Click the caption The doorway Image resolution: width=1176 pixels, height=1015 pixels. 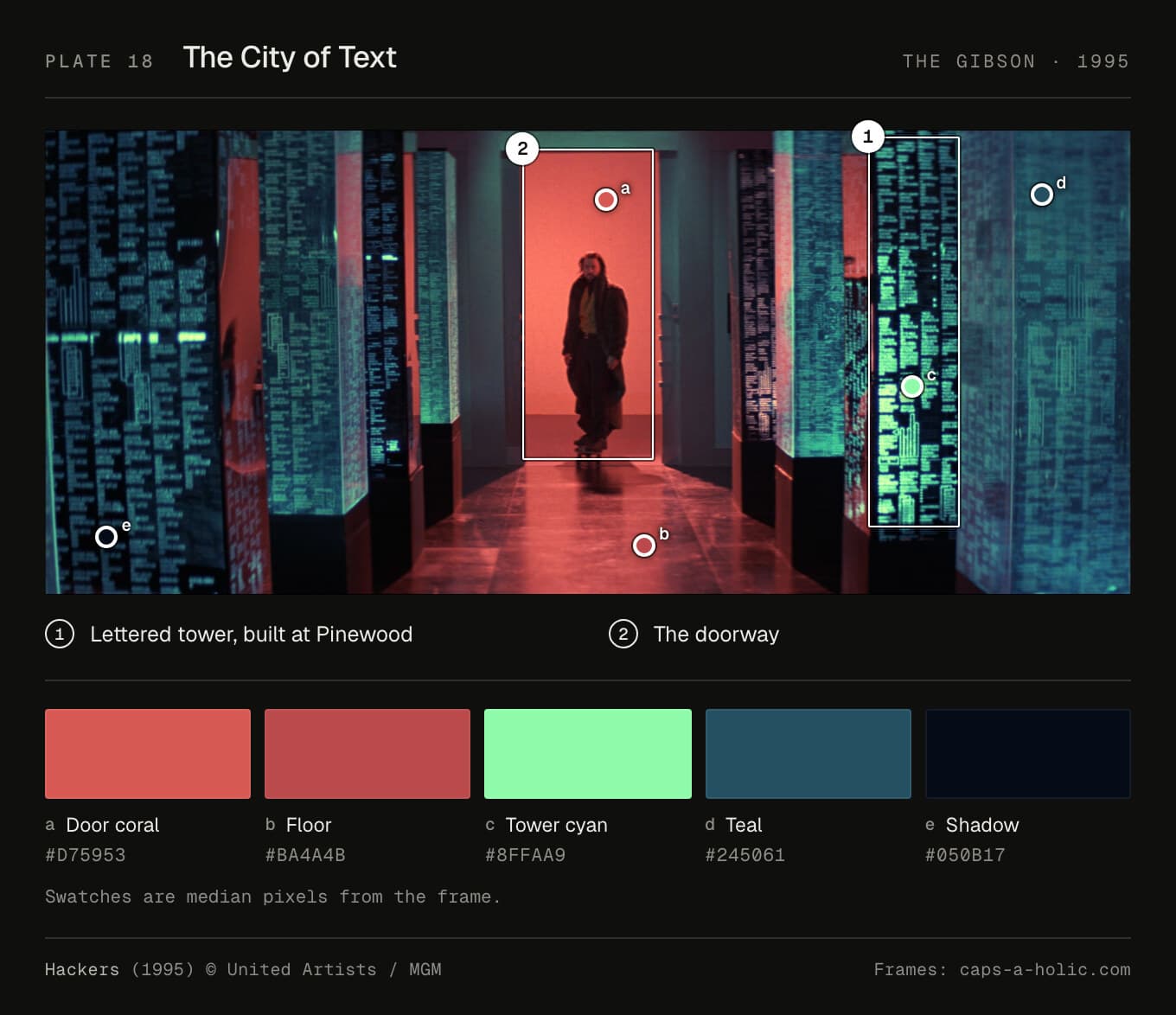[x=716, y=634]
